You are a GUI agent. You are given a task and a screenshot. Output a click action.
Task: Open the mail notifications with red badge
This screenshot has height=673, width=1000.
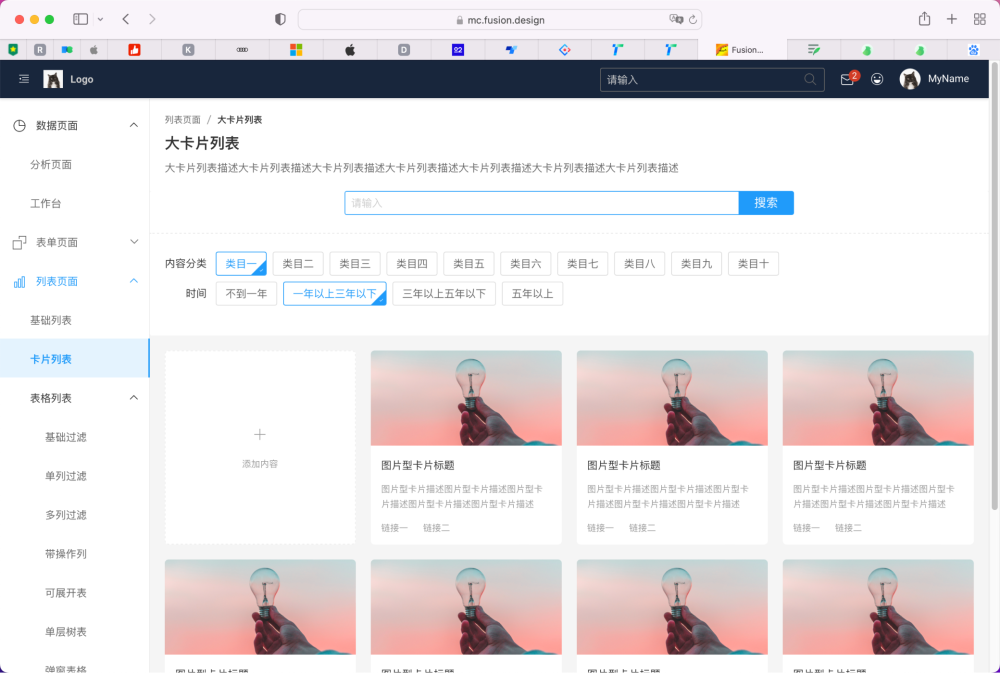point(846,79)
